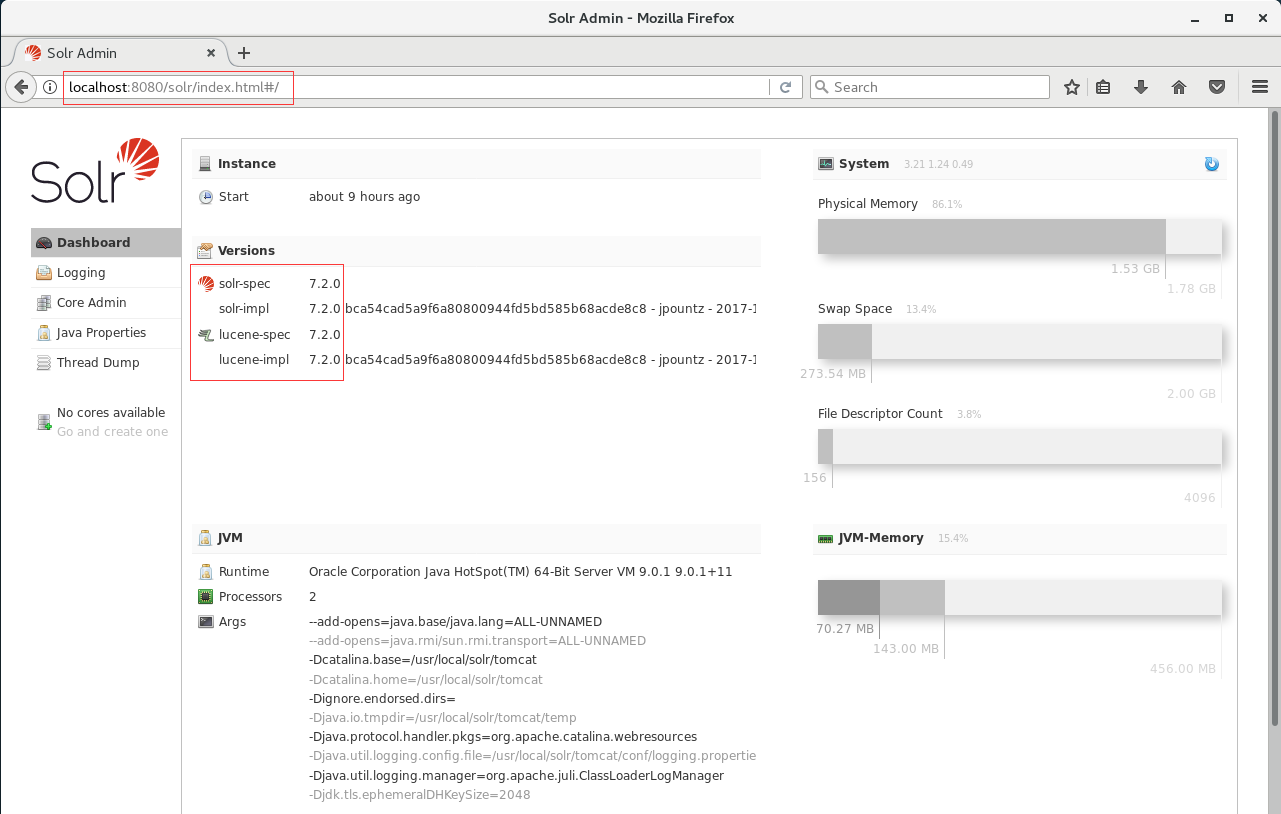1281x814 pixels.
Task: View the Thread Dump page
Action: pos(97,363)
